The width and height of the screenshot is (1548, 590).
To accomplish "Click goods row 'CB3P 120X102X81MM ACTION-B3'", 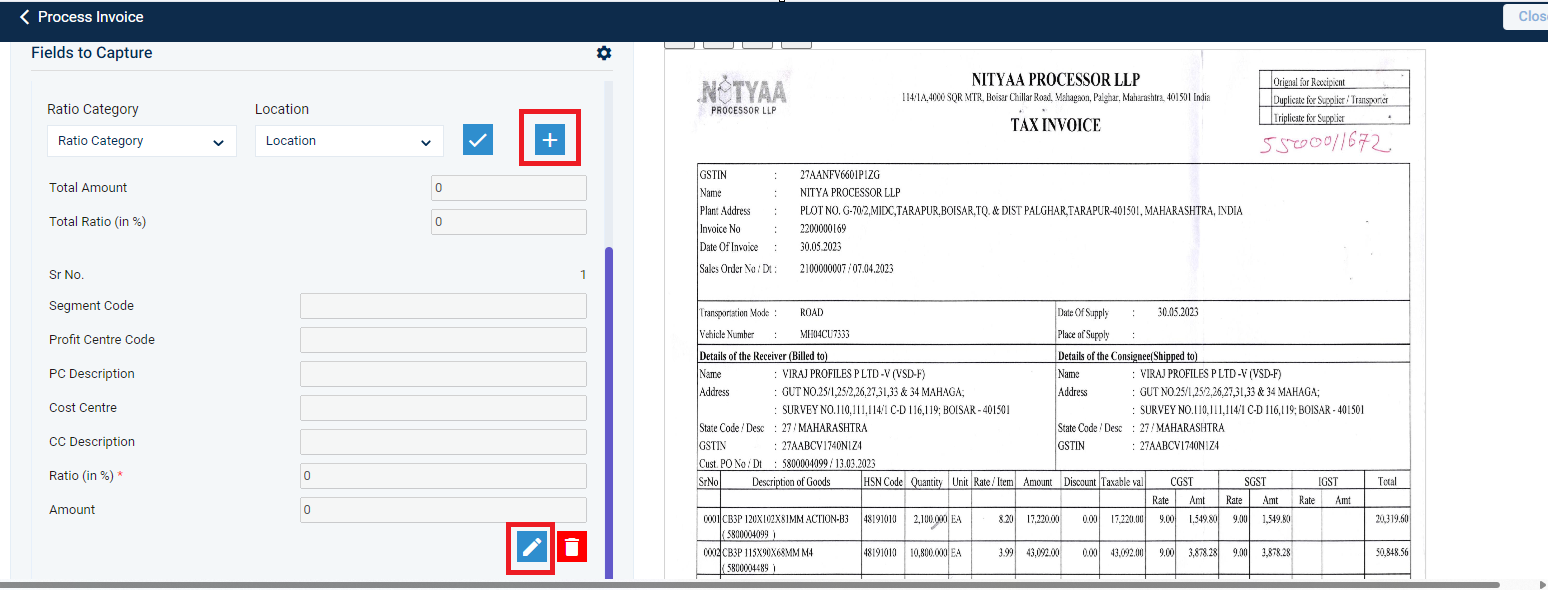I will [785, 519].
